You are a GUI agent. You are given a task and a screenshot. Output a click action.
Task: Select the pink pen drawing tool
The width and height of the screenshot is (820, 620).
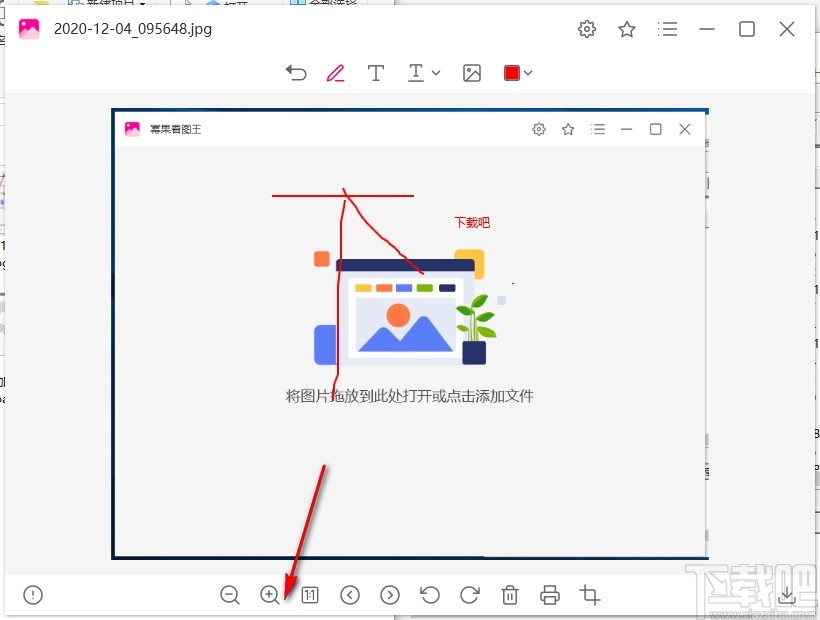point(335,73)
